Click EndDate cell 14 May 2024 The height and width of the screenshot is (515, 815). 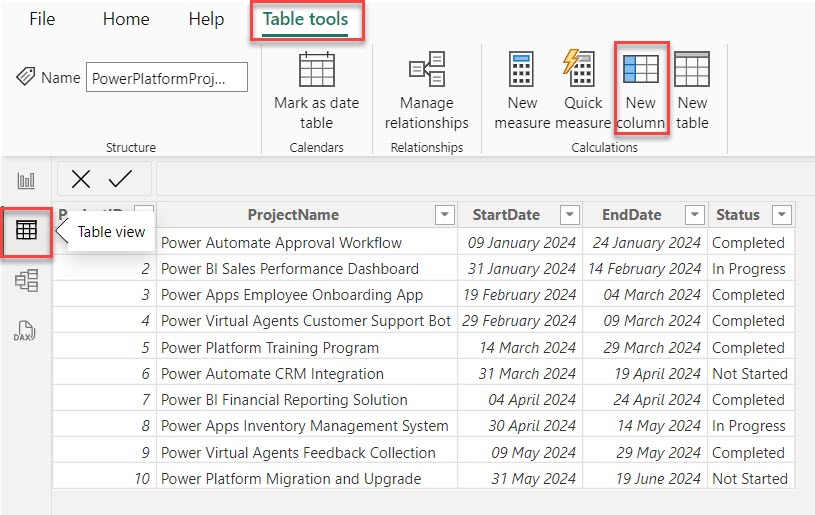click(x=645, y=426)
